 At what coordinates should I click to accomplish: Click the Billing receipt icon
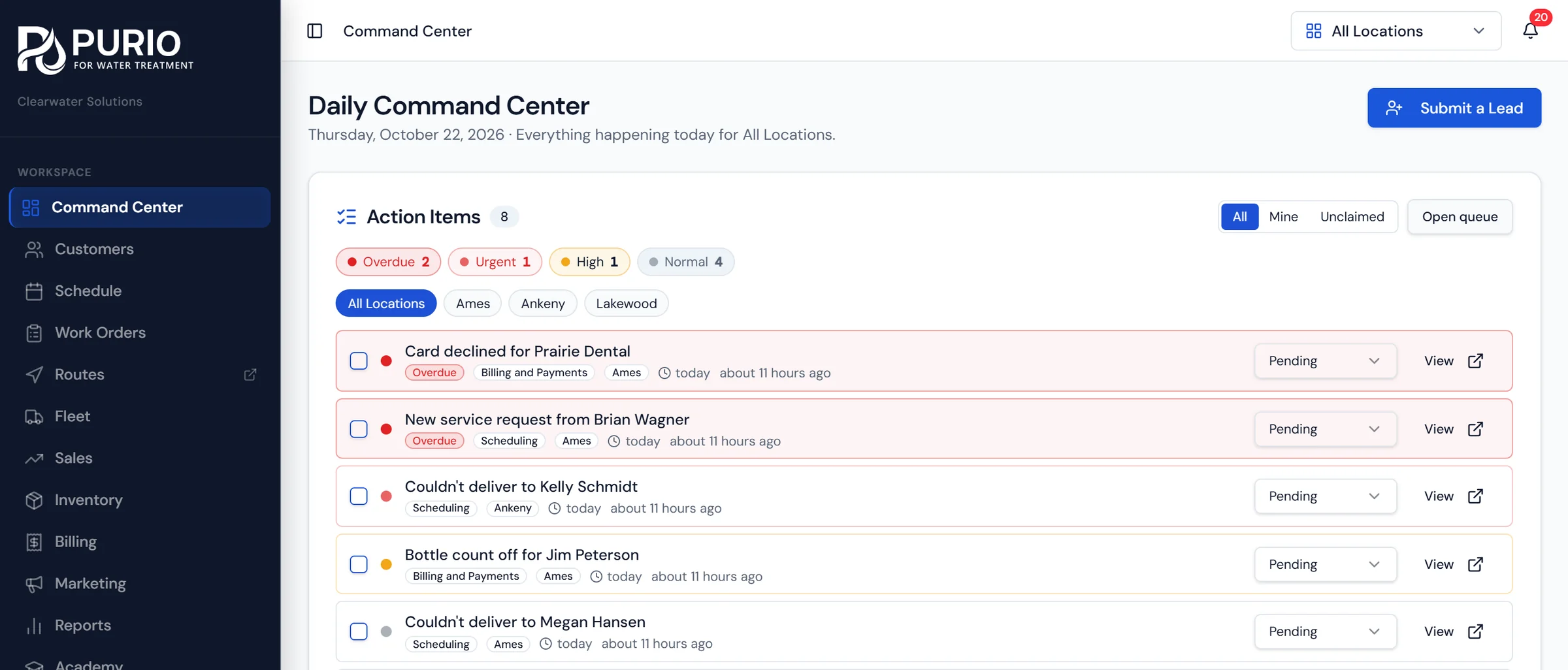[34, 542]
